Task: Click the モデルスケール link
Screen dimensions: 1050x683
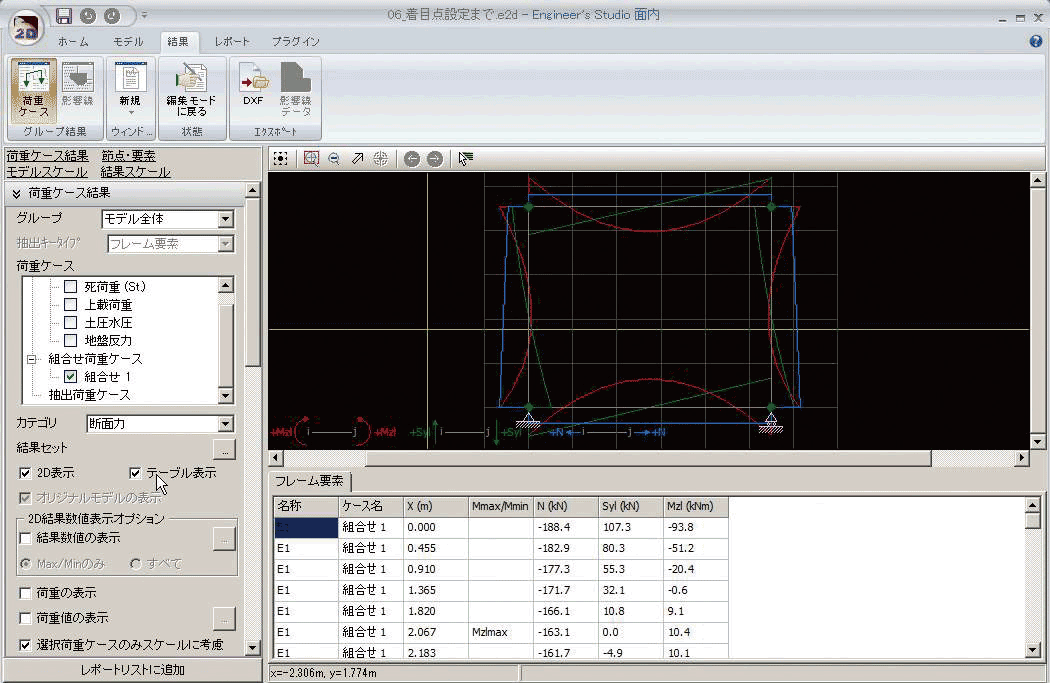Action: point(47,172)
